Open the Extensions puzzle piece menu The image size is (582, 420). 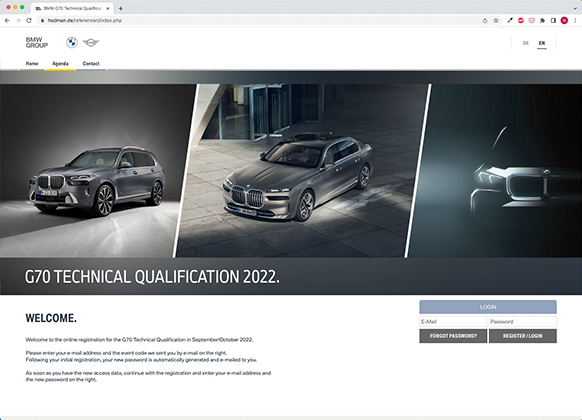pyautogui.click(x=542, y=20)
